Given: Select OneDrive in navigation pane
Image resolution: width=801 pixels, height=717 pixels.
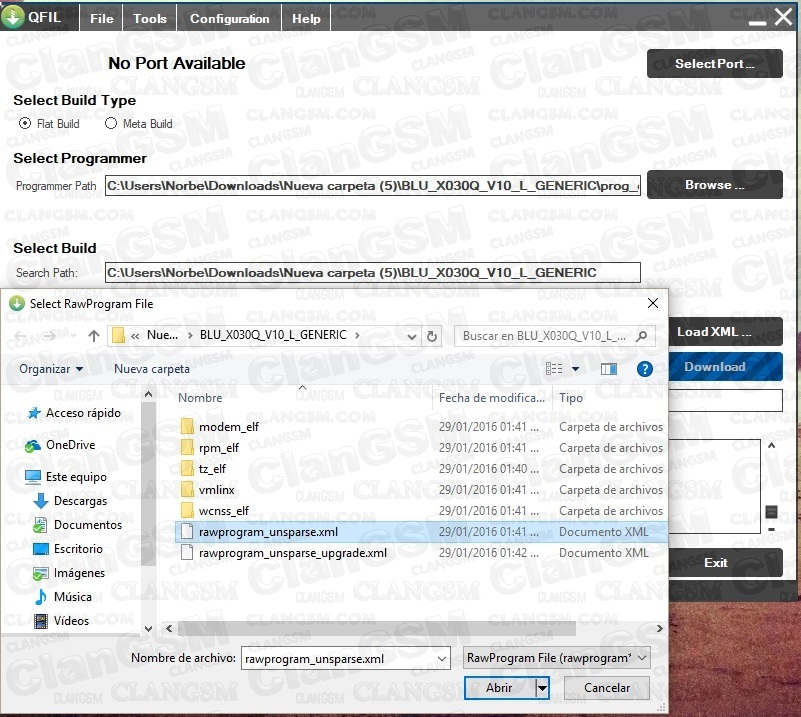Looking at the screenshot, I should 70,445.
